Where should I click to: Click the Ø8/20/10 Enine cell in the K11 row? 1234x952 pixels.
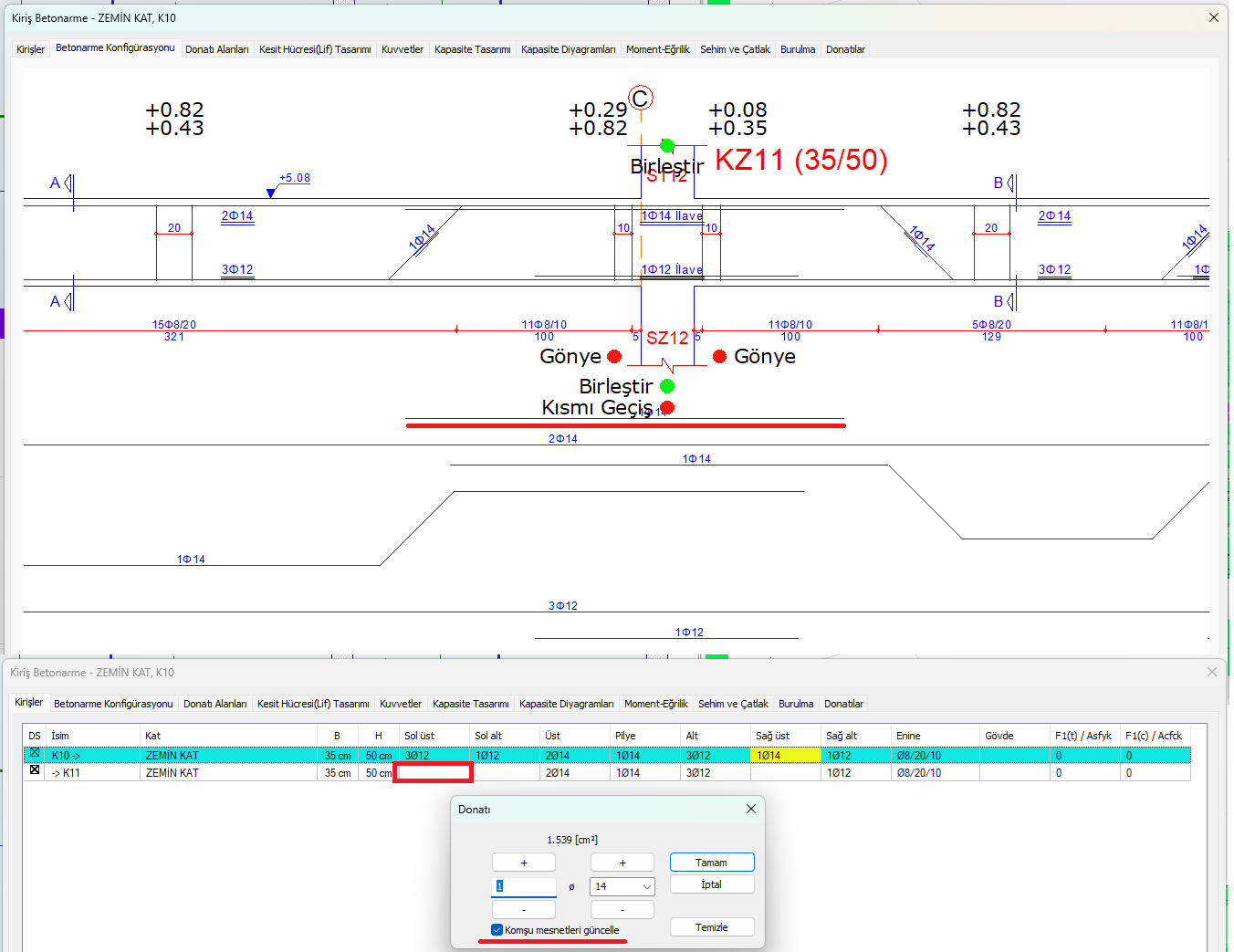pyautogui.click(x=935, y=772)
